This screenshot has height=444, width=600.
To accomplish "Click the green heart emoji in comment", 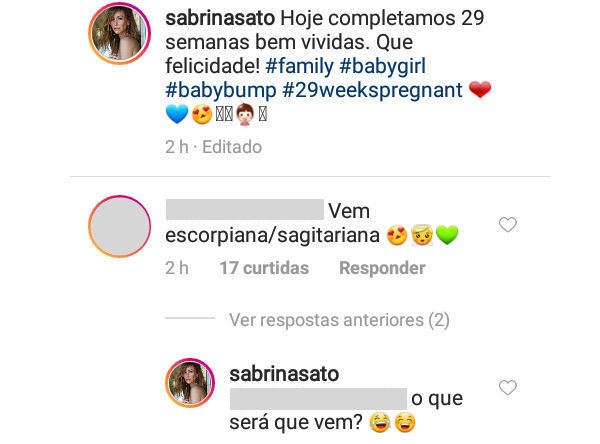I will tap(447, 235).
